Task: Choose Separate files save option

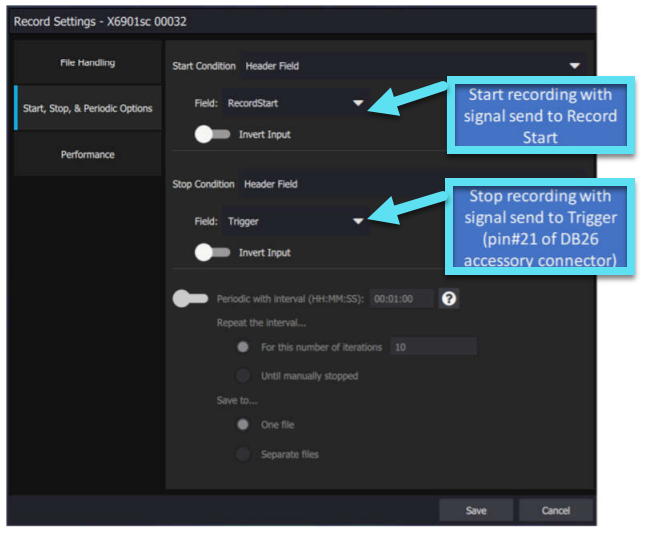Action: click(x=242, y=454)
